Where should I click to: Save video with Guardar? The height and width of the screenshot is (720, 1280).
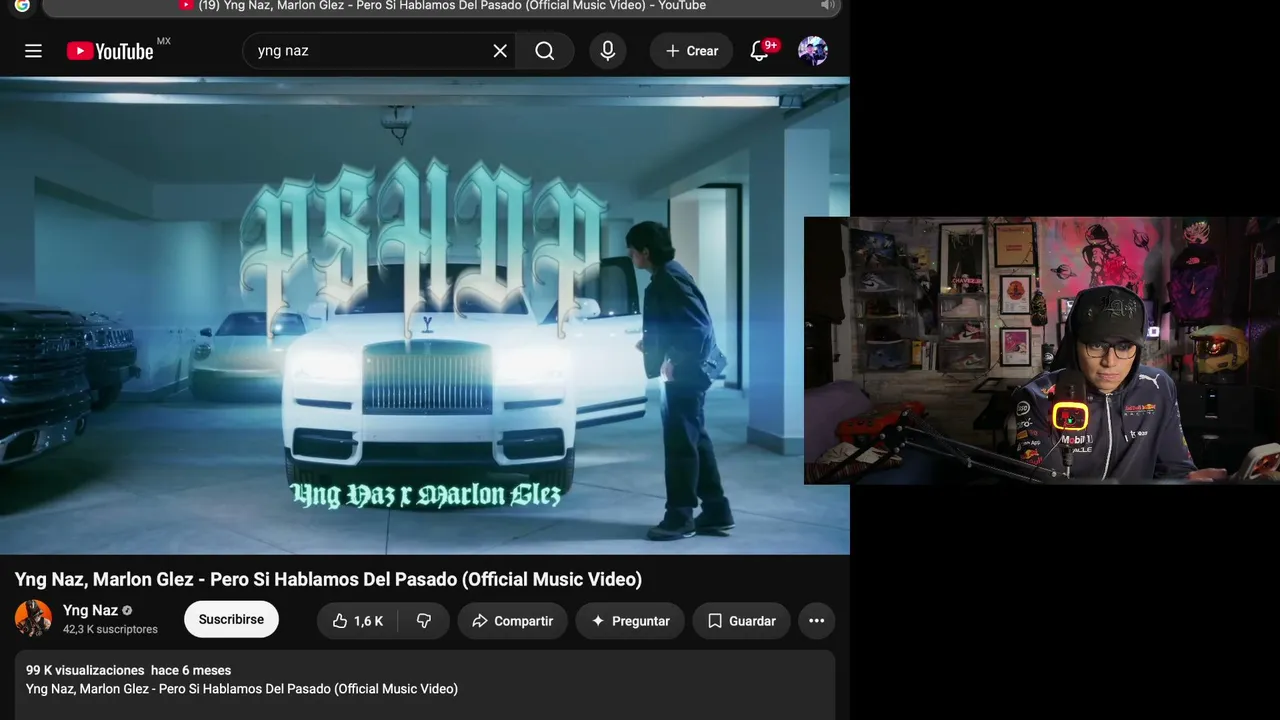[741, 621]
